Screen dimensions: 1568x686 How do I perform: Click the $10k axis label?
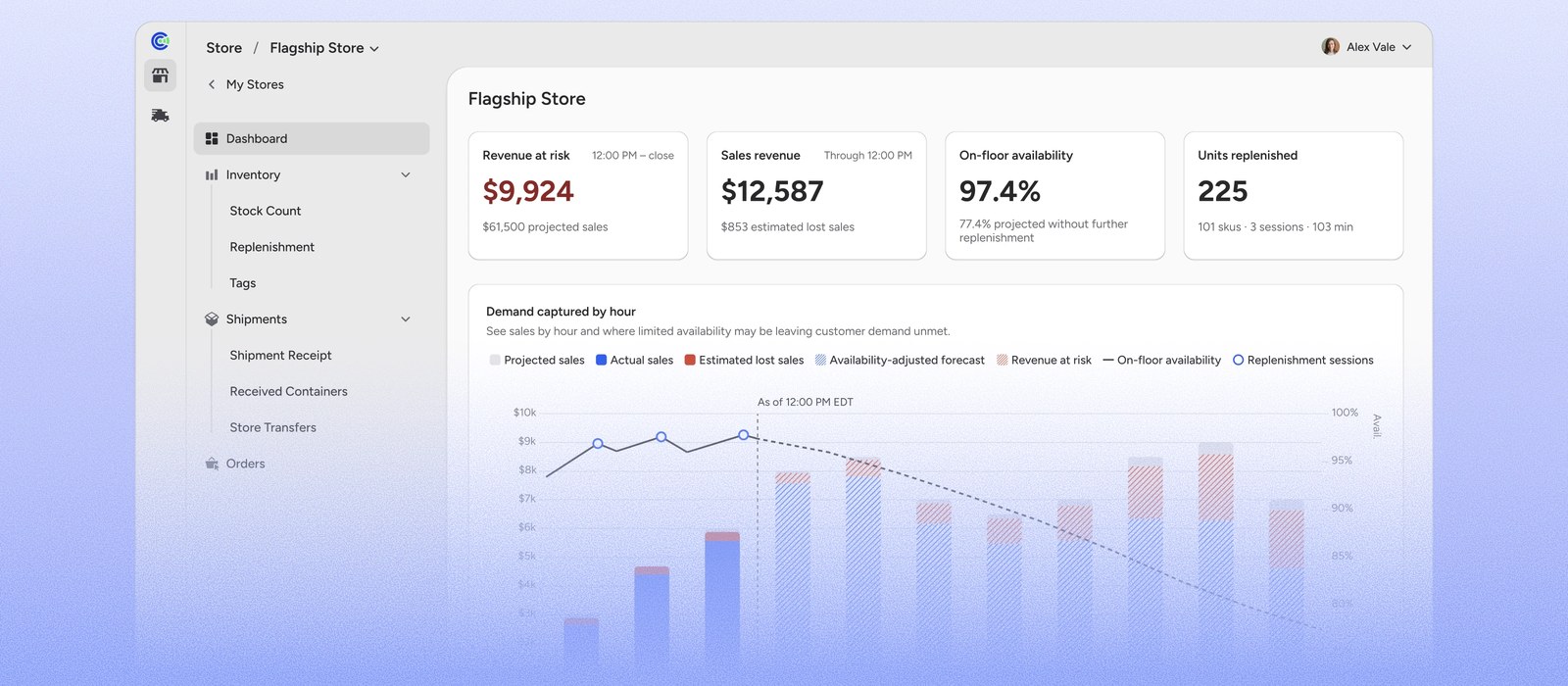point(524,413)
